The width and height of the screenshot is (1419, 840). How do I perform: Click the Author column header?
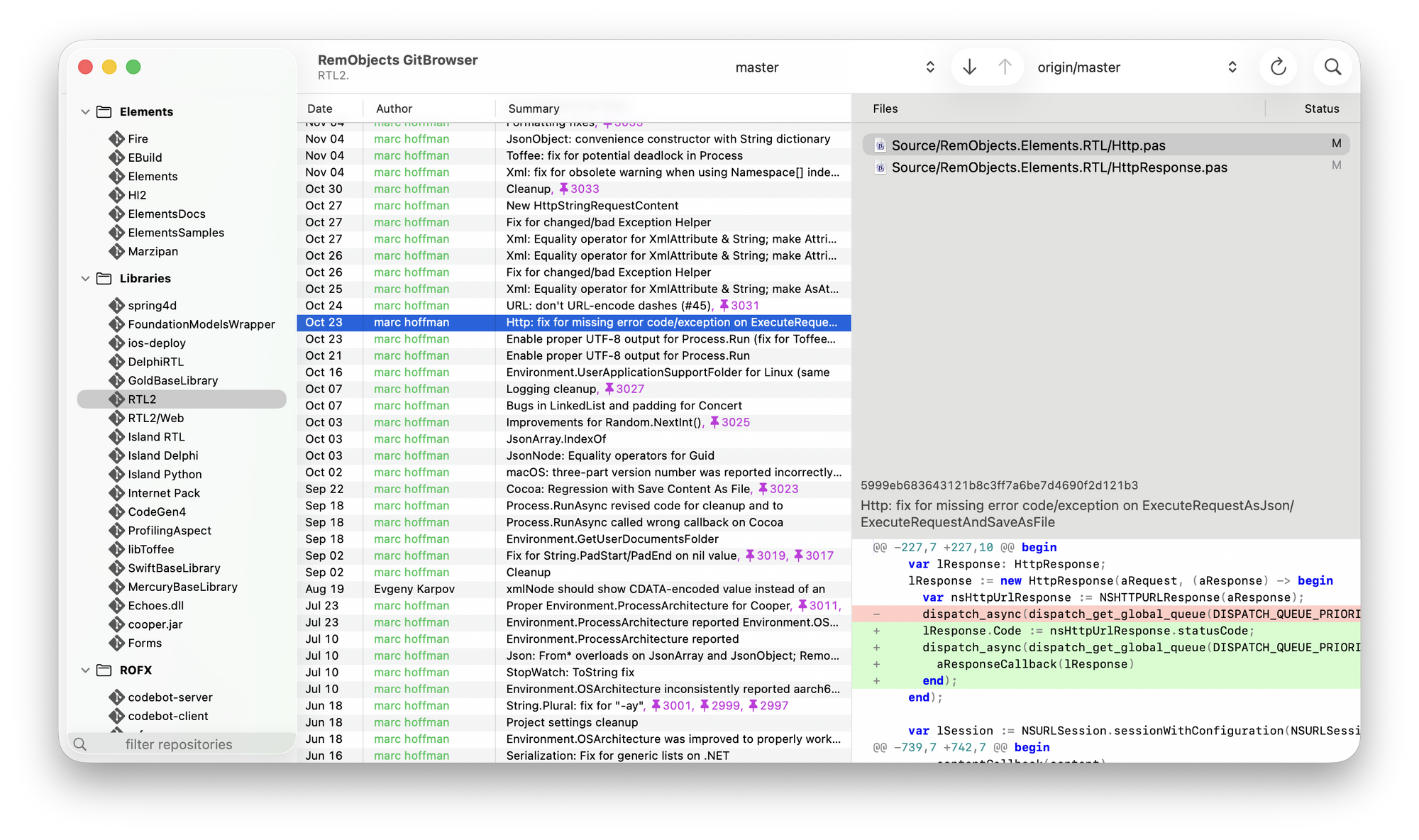click(x=394, y=109)
